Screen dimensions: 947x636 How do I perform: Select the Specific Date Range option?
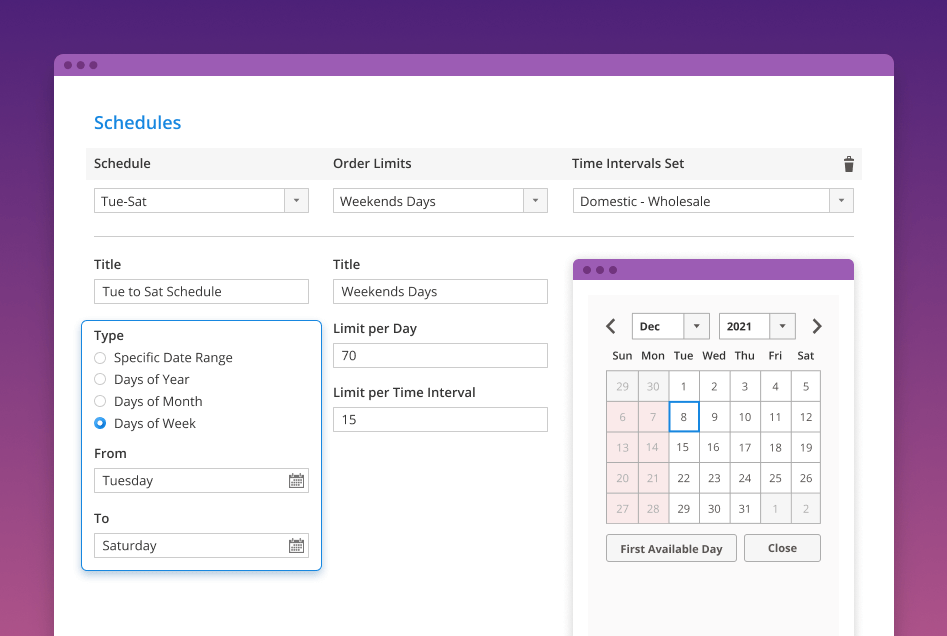[x=100, y=358]
